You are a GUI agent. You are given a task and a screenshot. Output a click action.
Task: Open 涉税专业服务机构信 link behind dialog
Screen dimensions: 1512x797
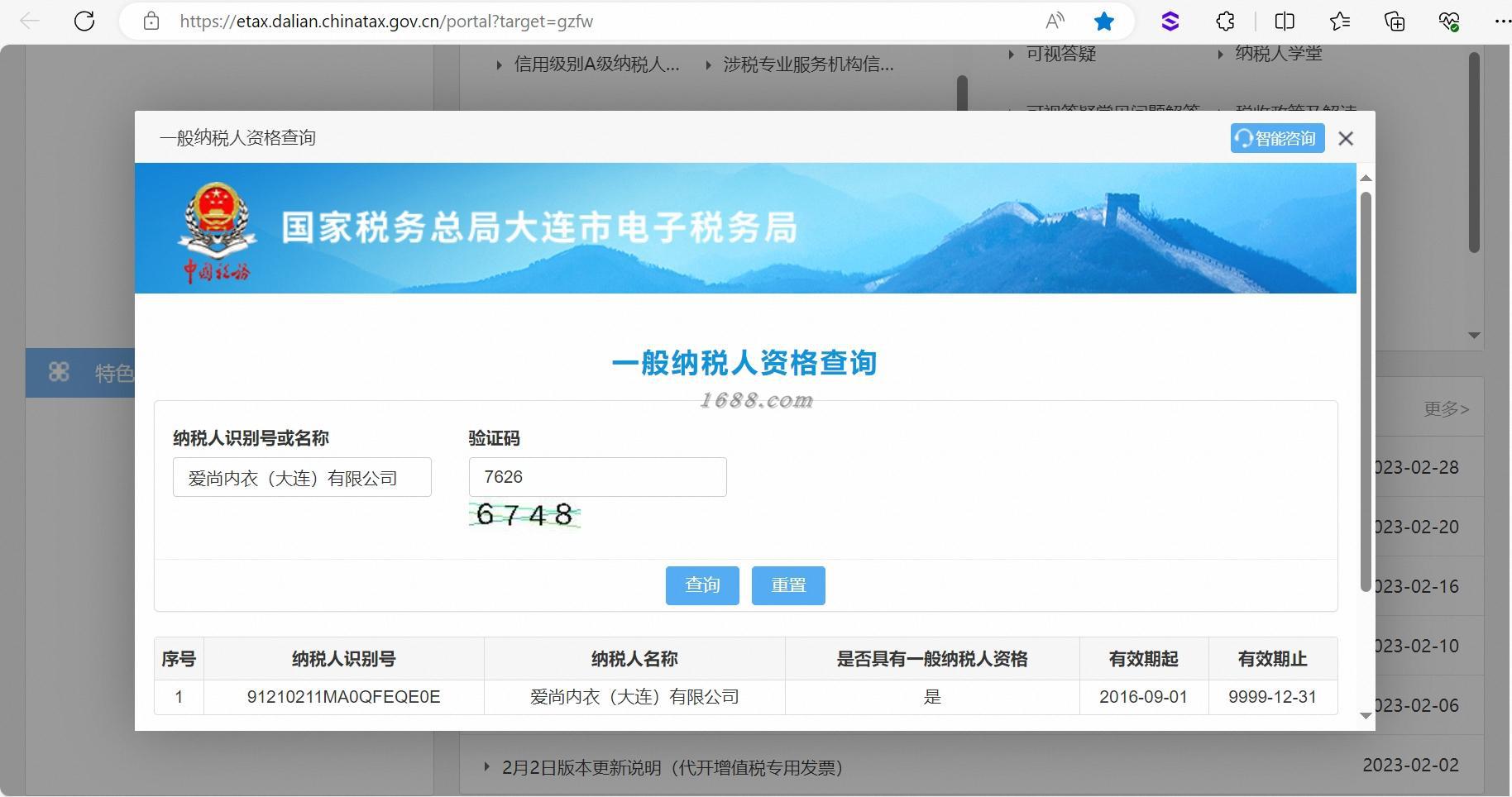(x=808, y=64)
